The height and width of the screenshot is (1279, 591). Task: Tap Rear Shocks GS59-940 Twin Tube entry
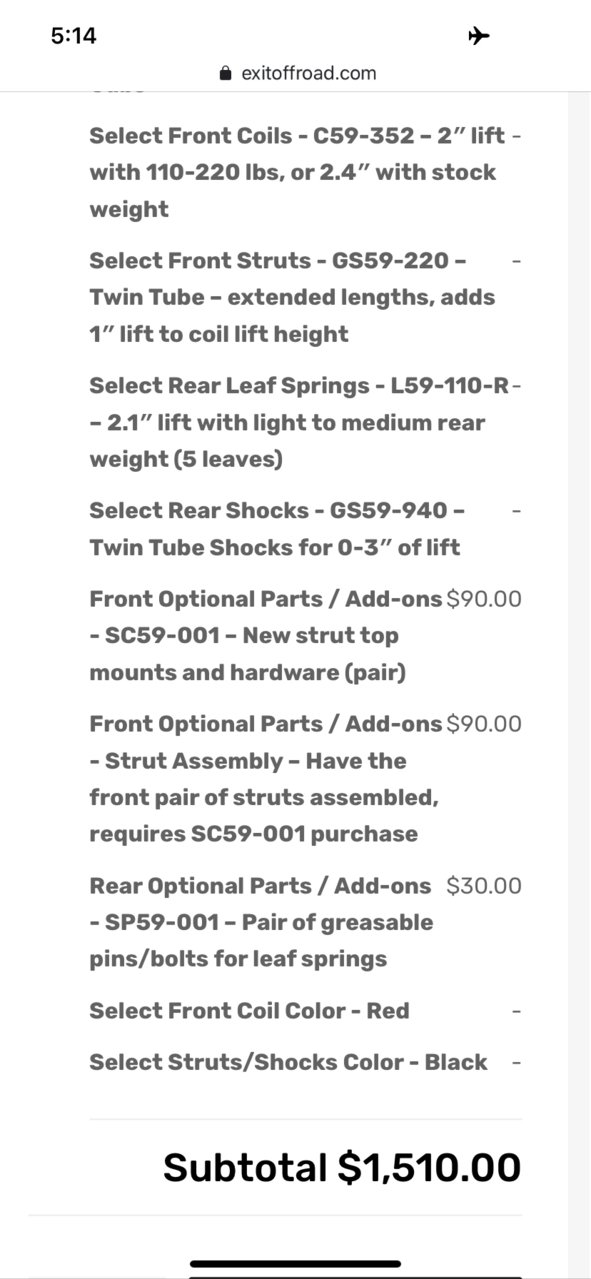point(277,528)
